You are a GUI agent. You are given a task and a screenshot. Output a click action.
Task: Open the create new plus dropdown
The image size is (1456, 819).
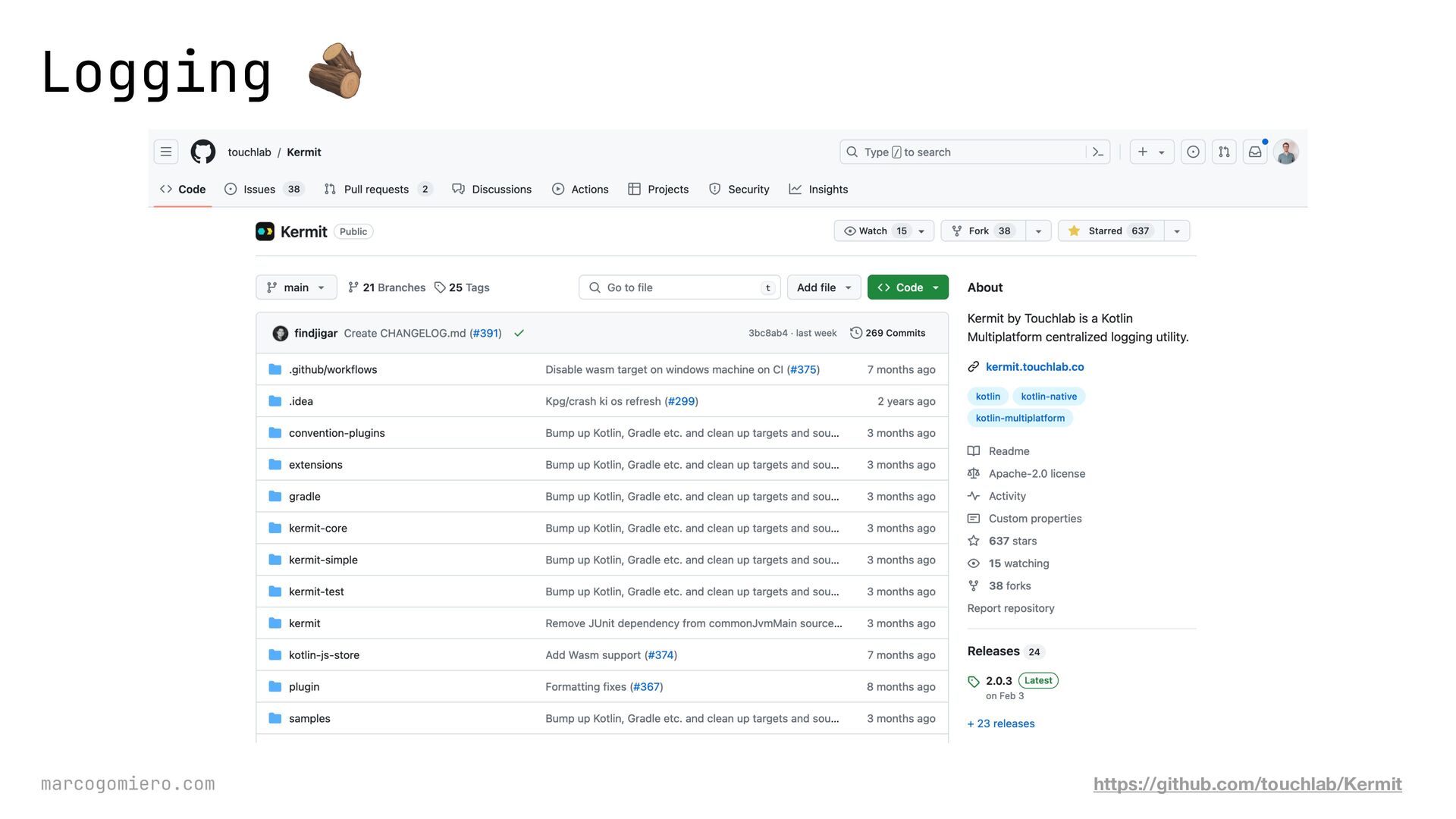click(x=1151, y=152)
